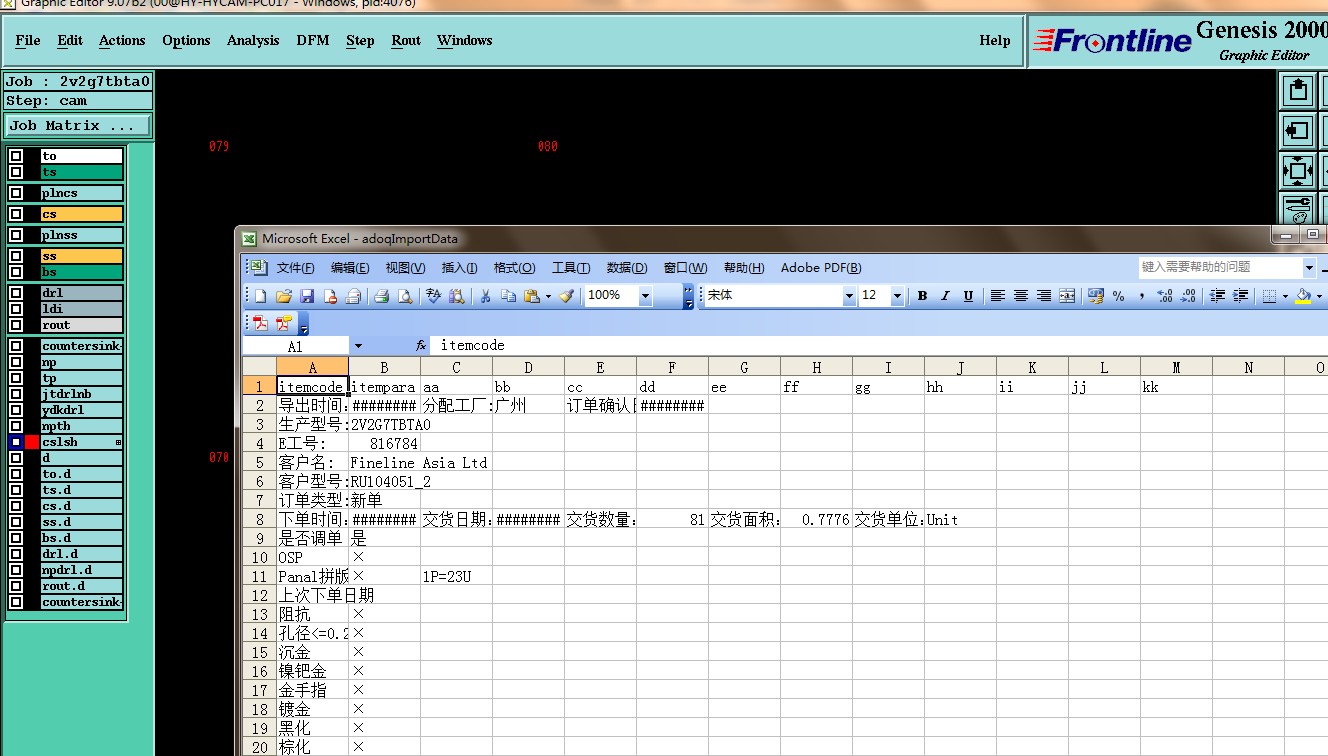Image resolution: width=1328 pixels, height=756 pixels.
Task: Click the Currency style icon in Excel
Action: pyautogui.click(x=1096, y=296)
